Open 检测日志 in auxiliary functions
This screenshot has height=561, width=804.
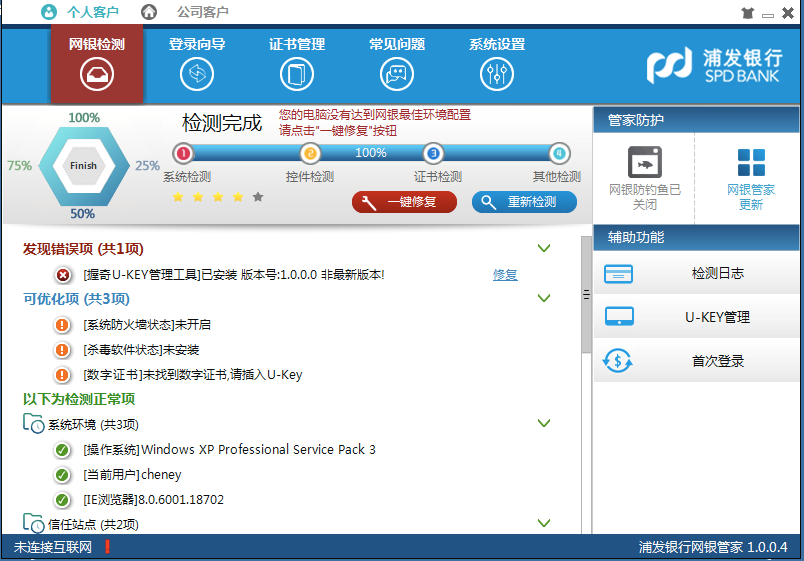click(698, 273)
